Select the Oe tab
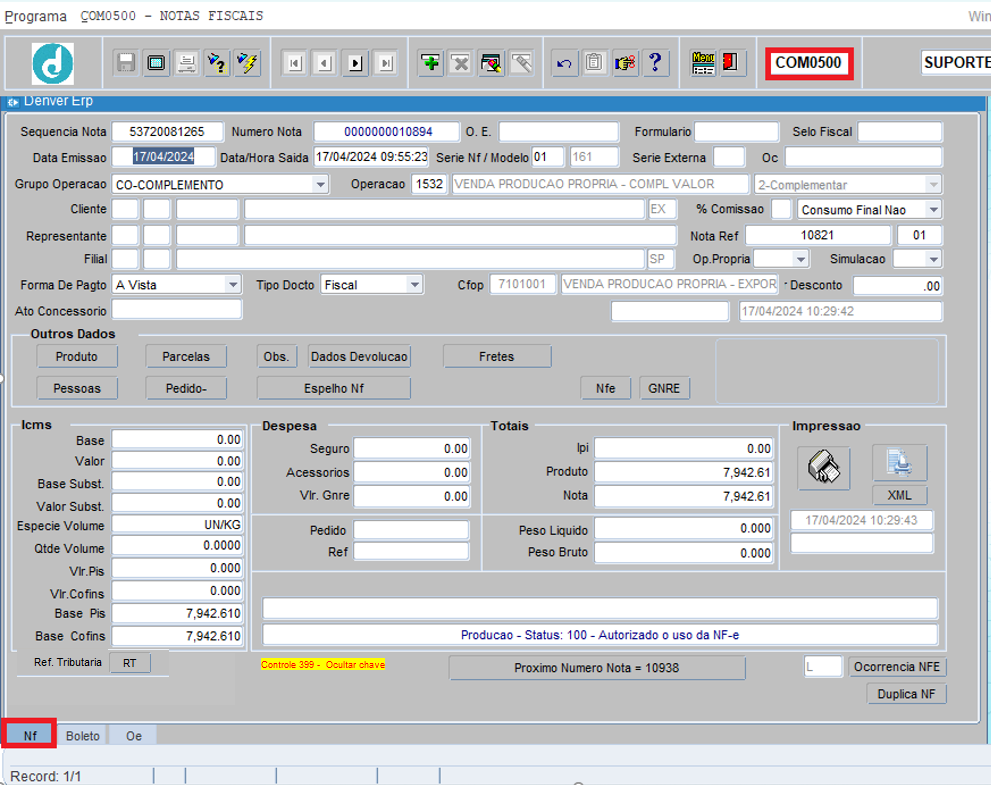The image size is (991, 785). (x=132, y=735)
